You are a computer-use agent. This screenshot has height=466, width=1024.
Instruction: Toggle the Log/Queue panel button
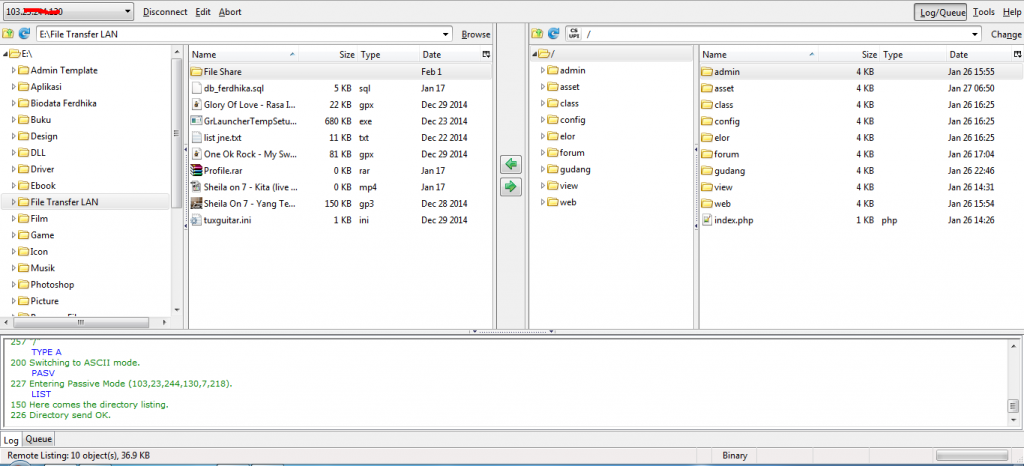pos(940,12)
